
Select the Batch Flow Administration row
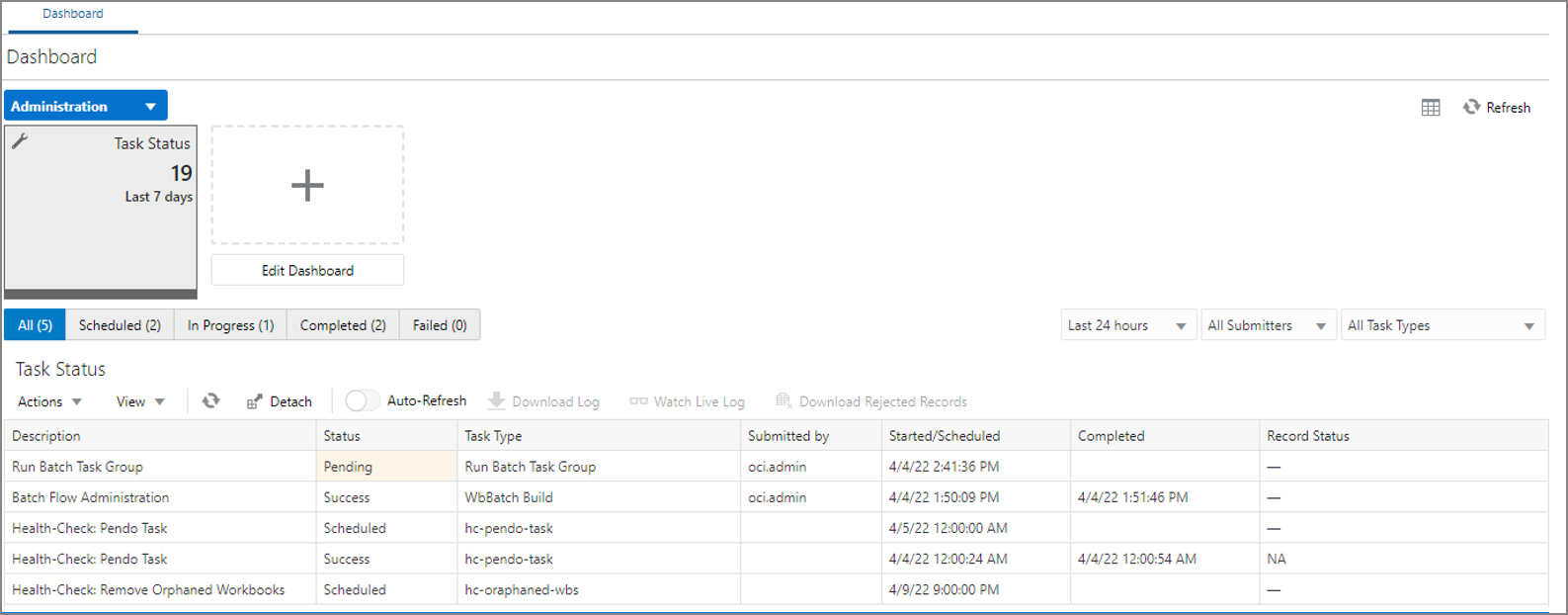[x=777, y=497]
